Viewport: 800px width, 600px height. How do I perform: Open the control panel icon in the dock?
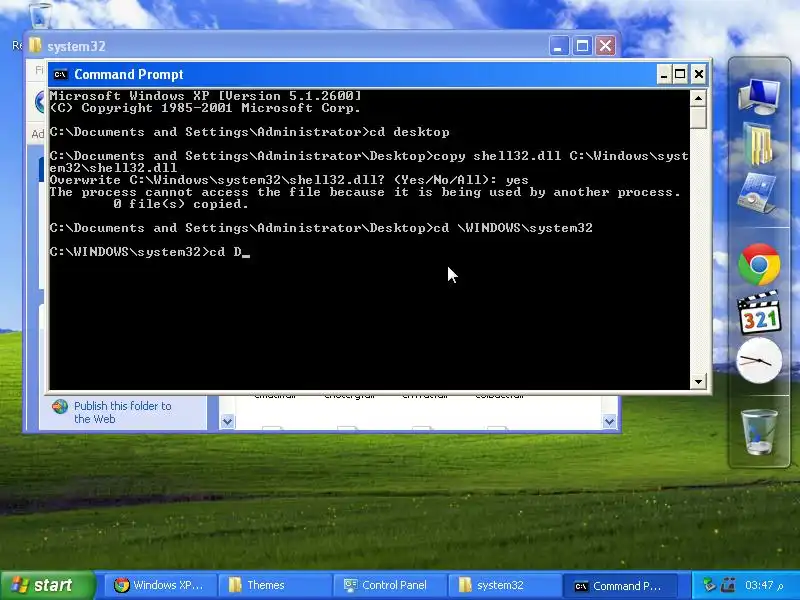(758, 194)
